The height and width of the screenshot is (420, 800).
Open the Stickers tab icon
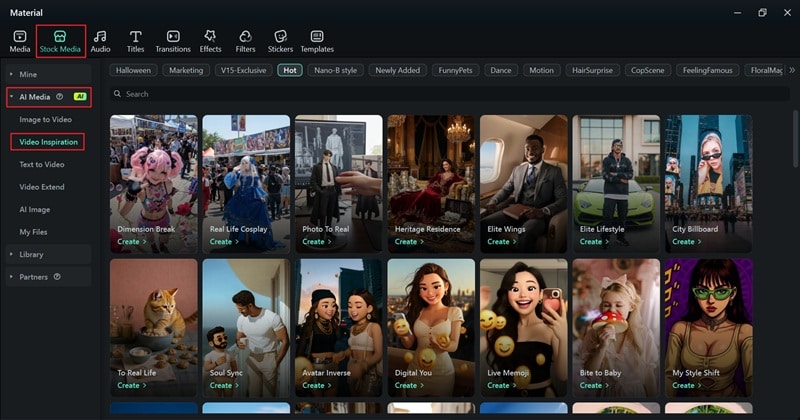[280, 36]
